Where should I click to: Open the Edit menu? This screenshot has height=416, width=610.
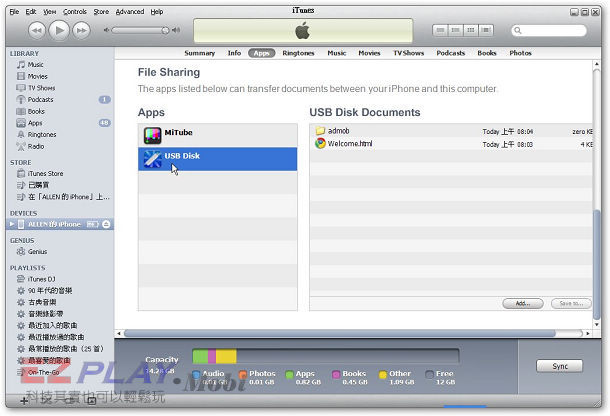tap(31, 12)
